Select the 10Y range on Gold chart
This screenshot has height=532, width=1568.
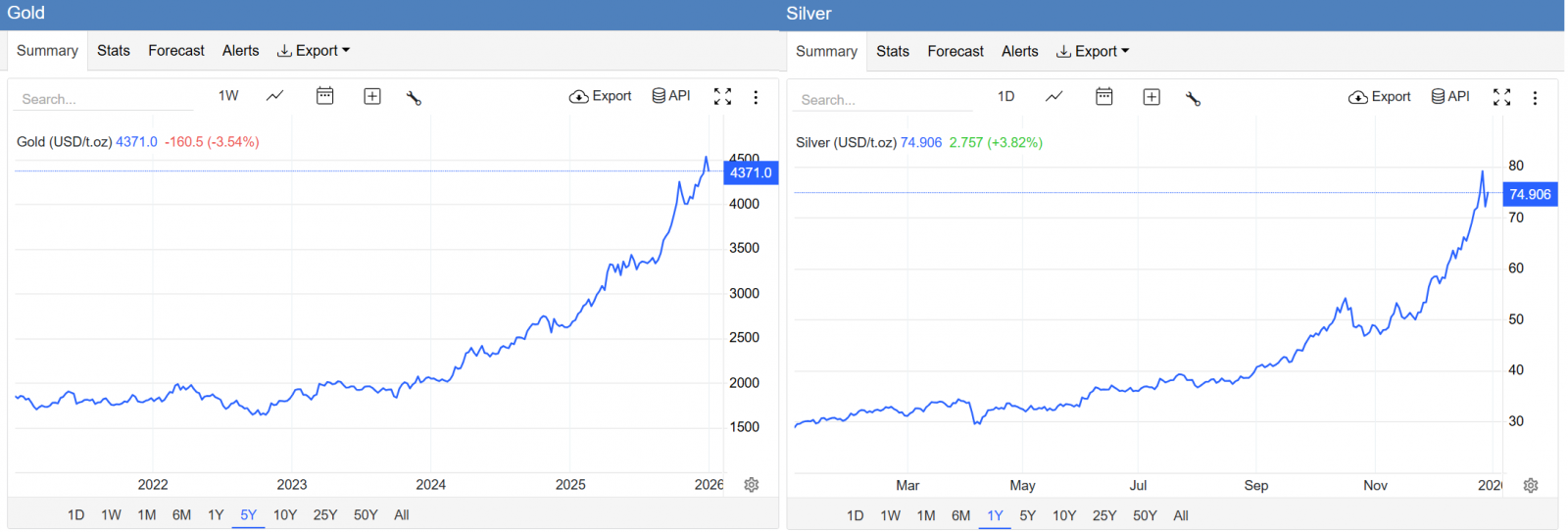click(x=285, y=515)
